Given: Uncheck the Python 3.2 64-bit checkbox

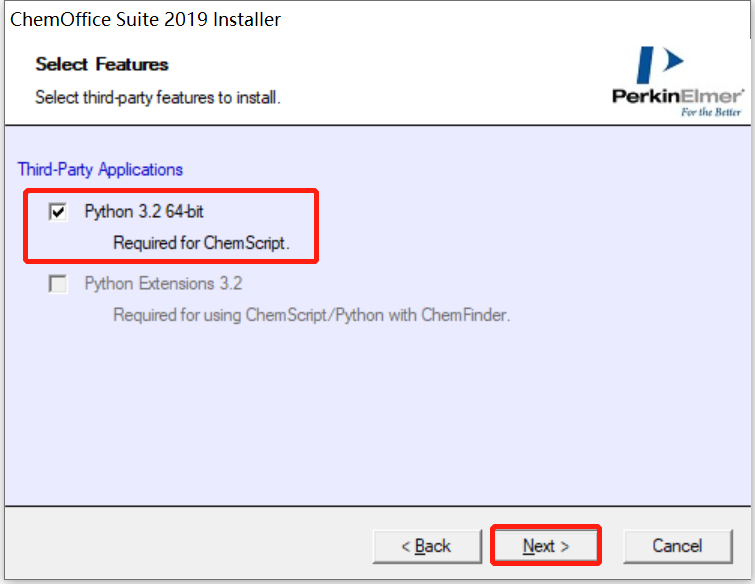Looking at the screenshot, I should [58, 212].
